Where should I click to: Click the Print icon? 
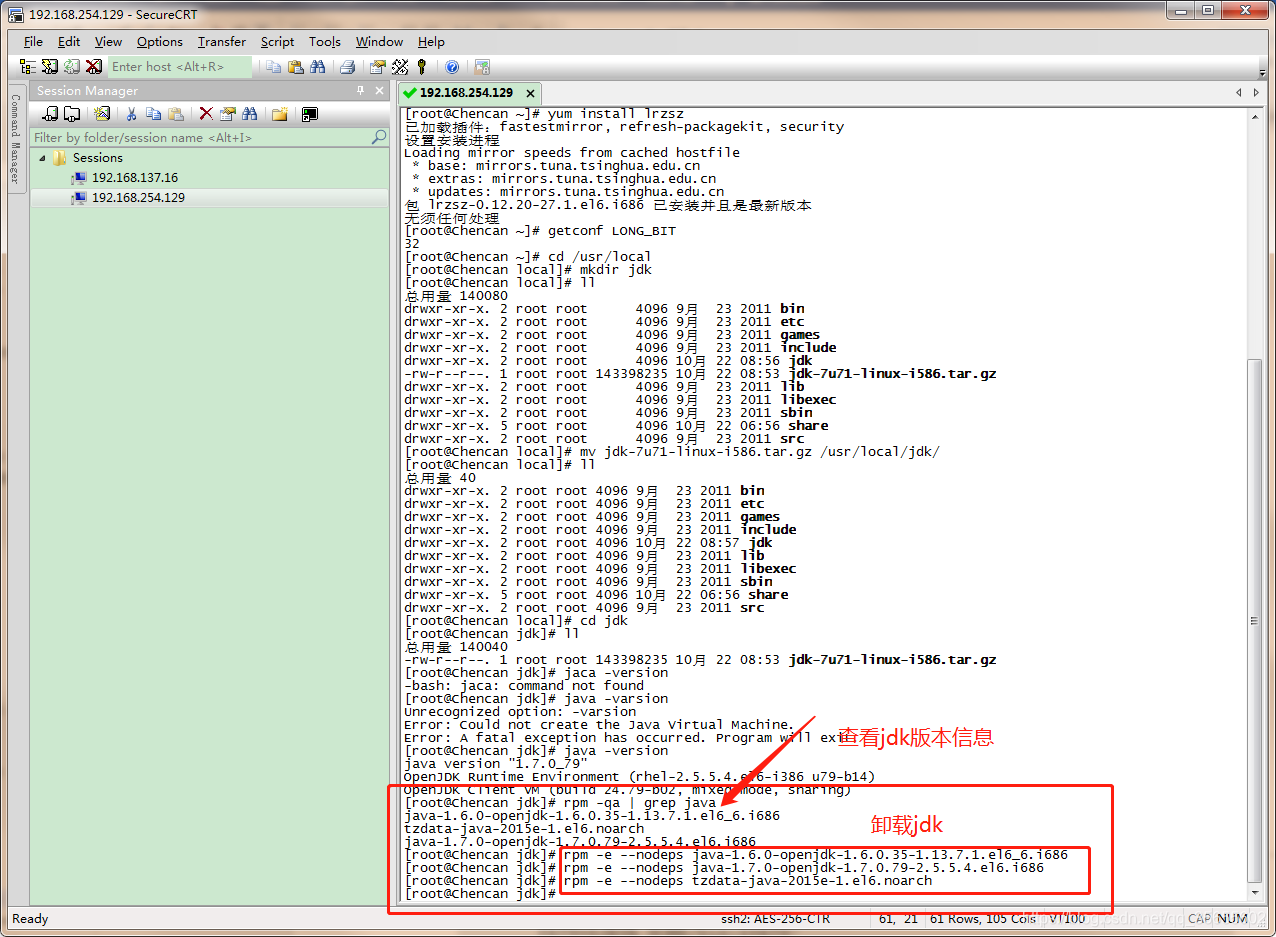[348, 67]
